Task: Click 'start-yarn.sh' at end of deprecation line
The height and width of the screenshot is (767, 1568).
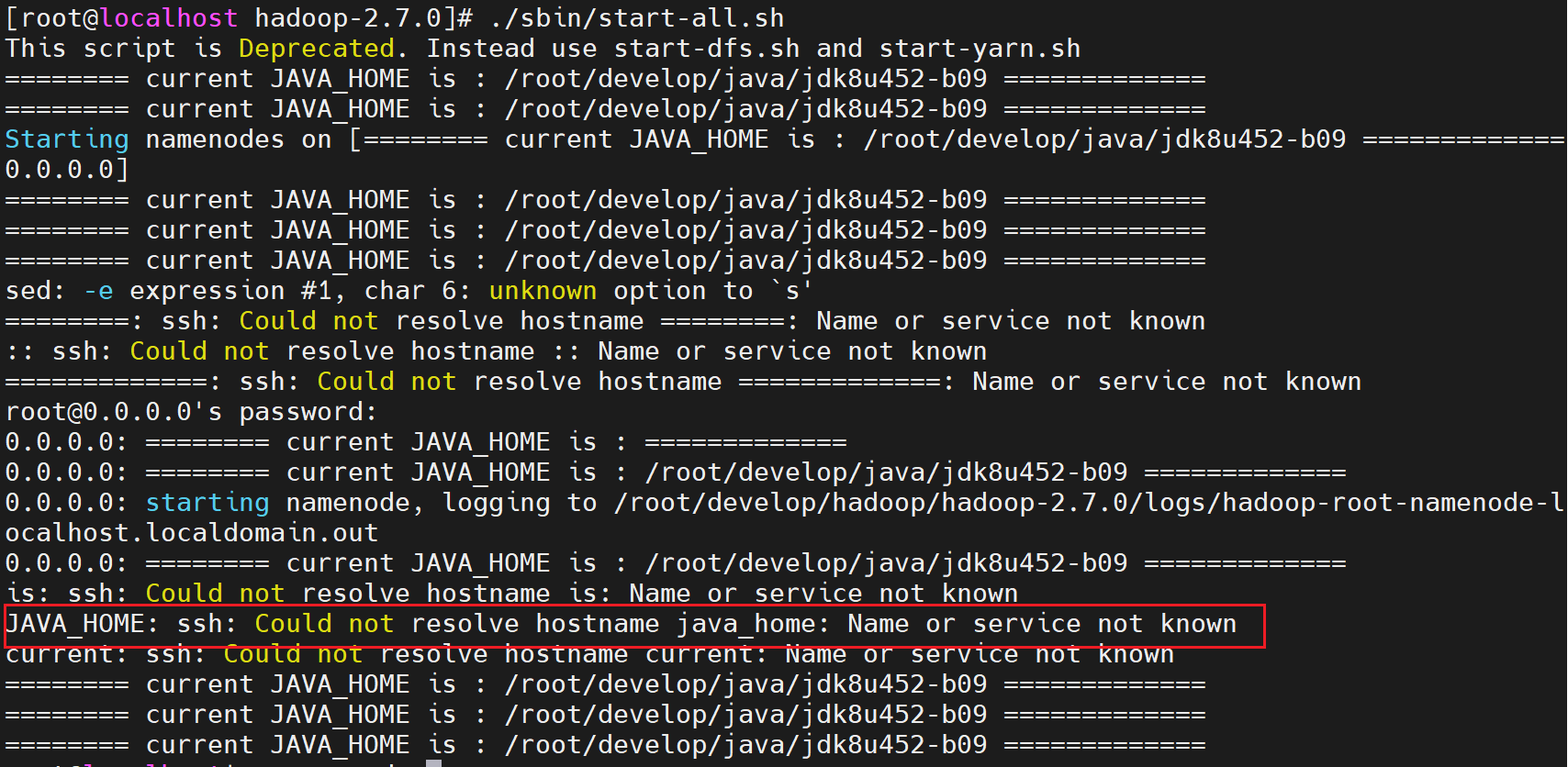Action: click(x=980, y=49)
